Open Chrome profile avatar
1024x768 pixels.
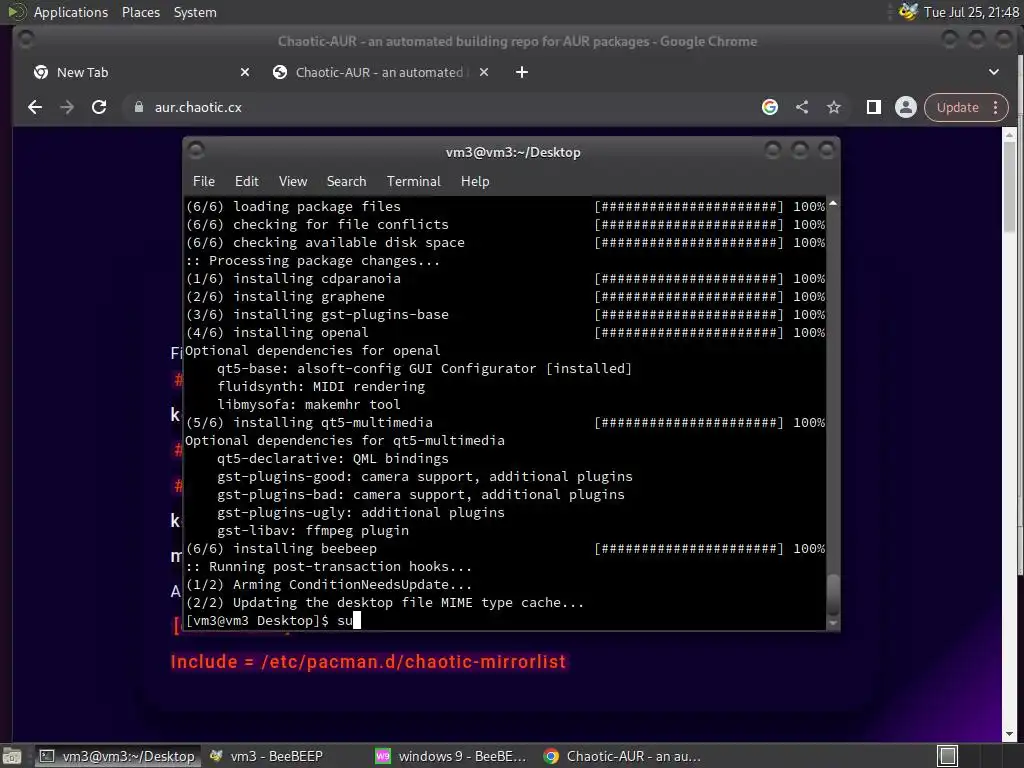906,107
